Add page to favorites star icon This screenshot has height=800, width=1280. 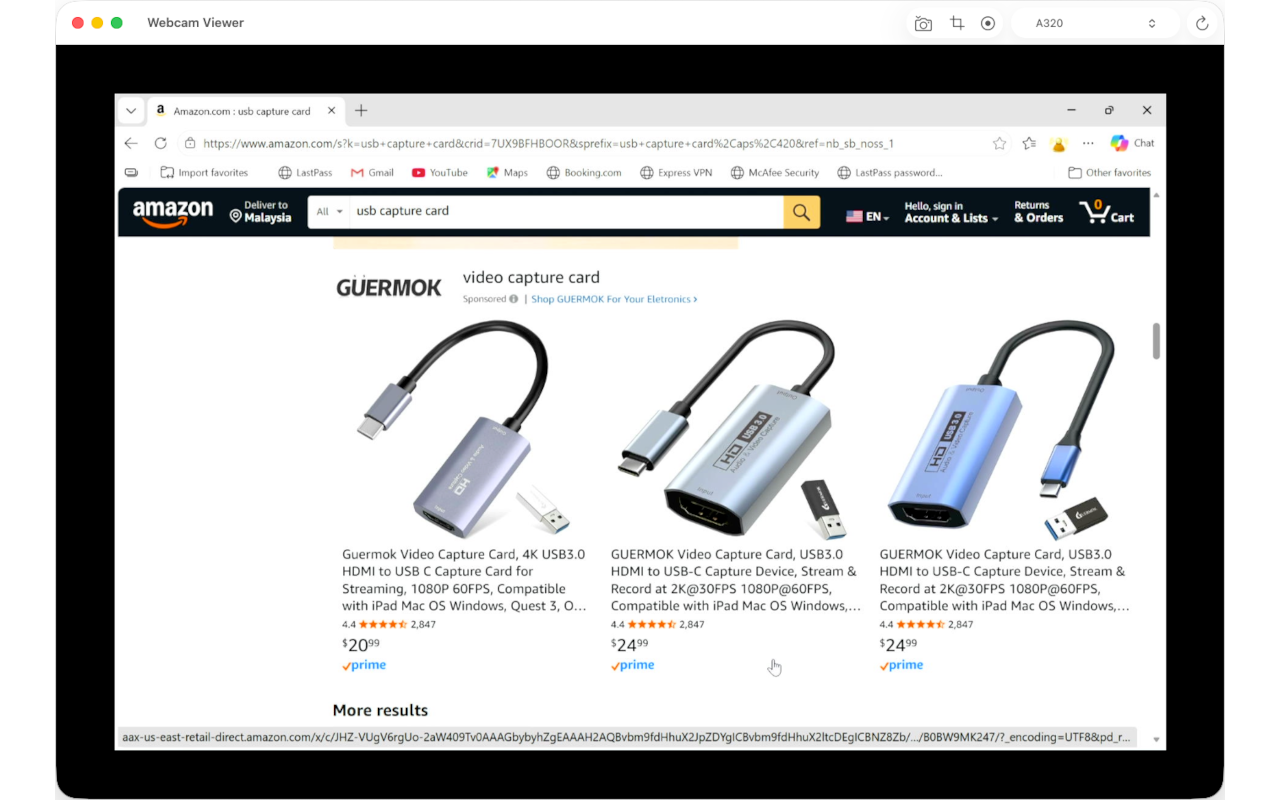click(999, 143)
